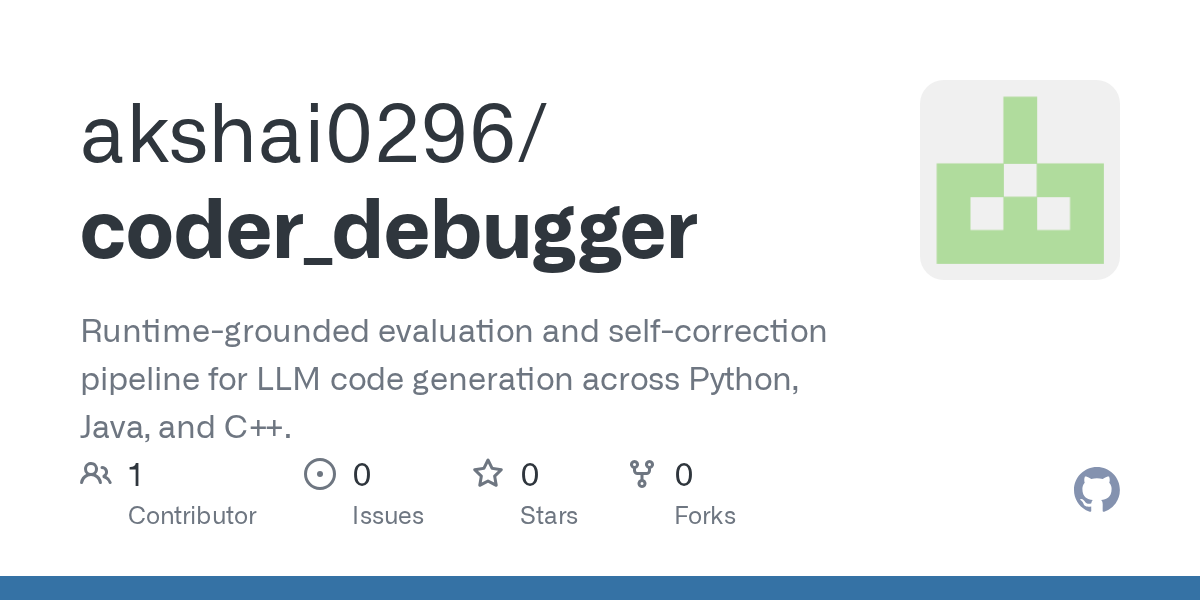Screen dimensions: 1200x600
Task: Open the coder_debugger repository title
Action: 388,230
